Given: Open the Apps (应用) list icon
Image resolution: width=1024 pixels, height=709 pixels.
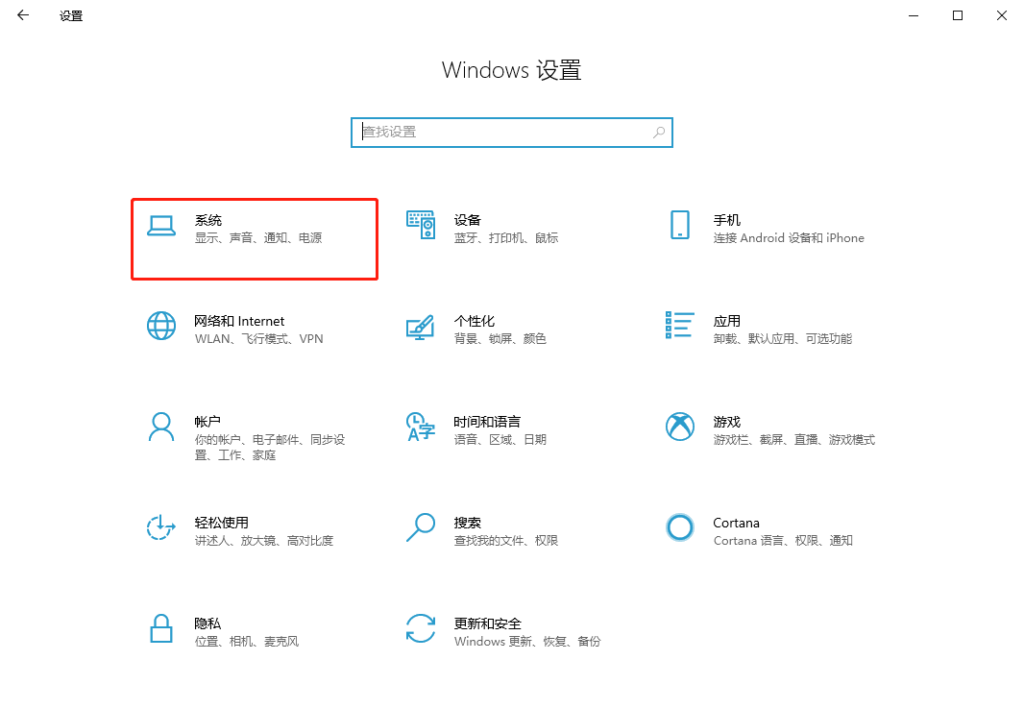Looking at the screenshot, I should (x=680, y=325).
